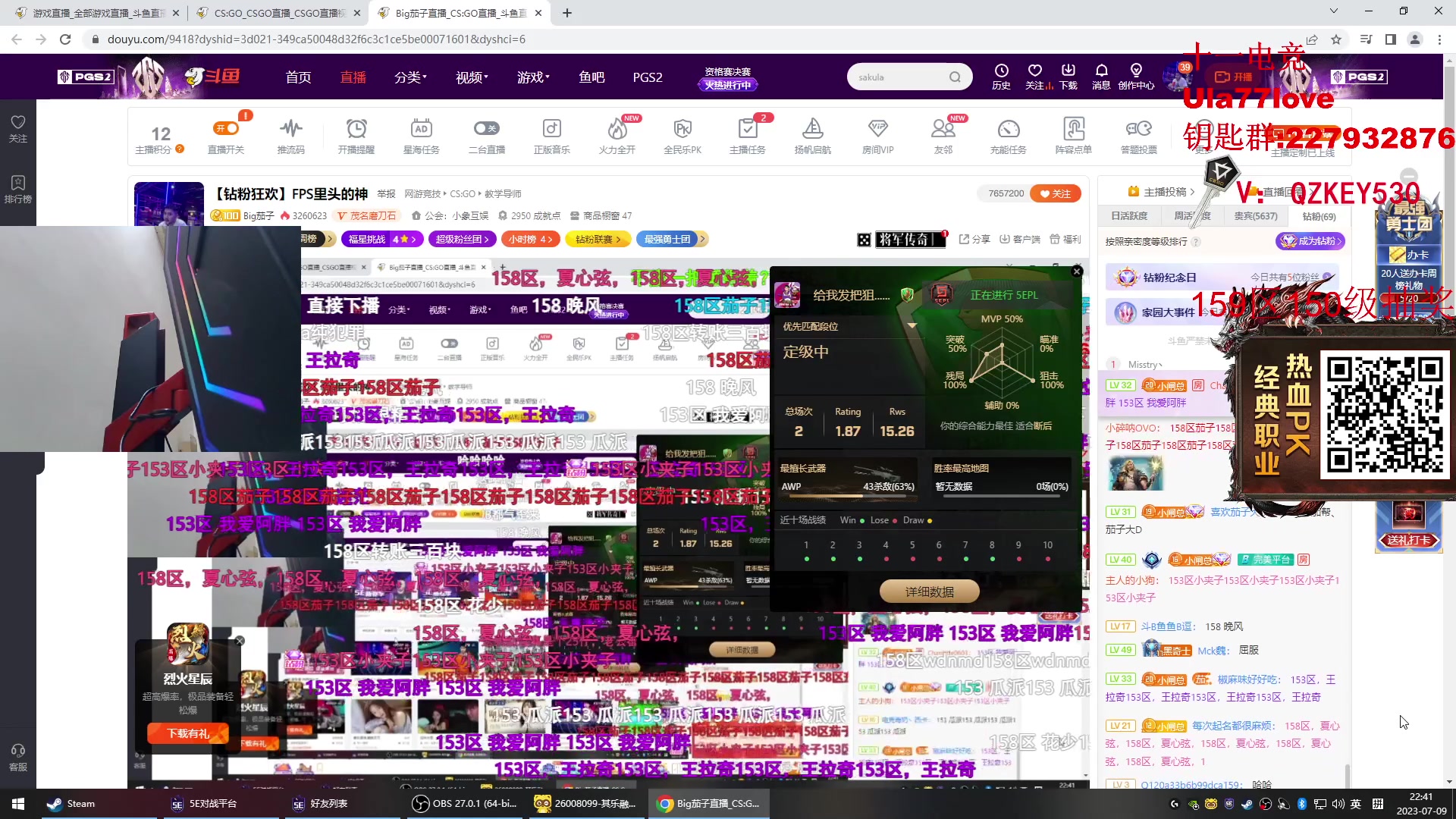This screenshot has height=819, width=1456.
Task: Reload the page with the refresh button
Action: (x=65, y=39)
